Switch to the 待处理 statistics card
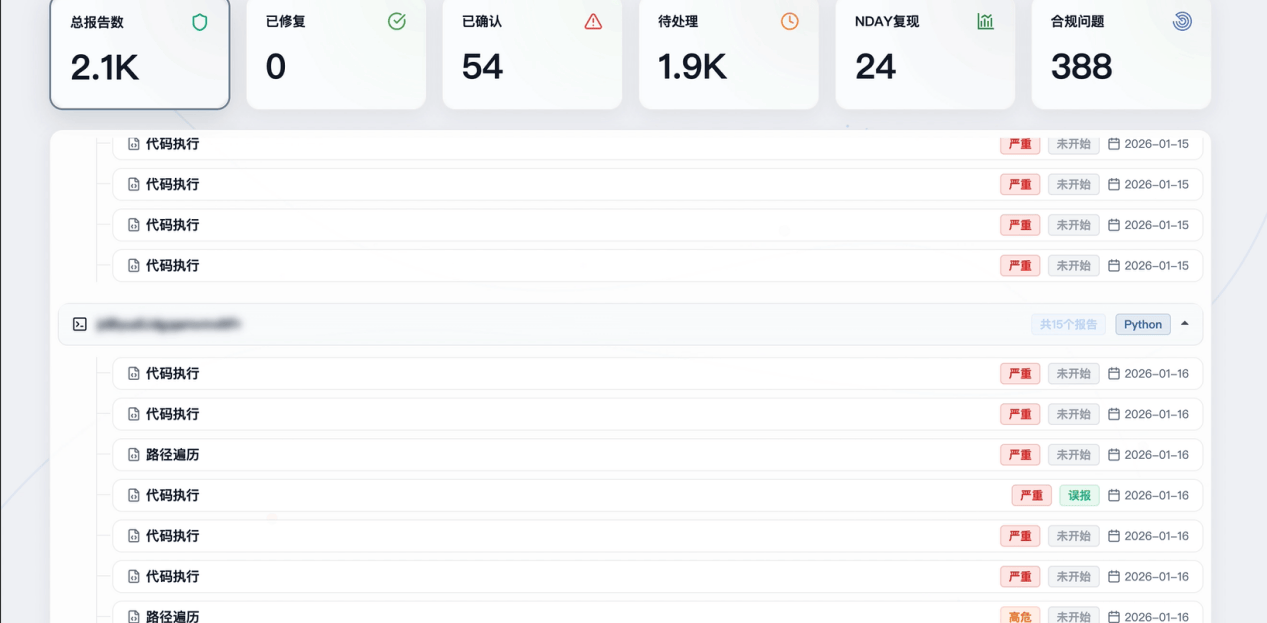The height and width of the screenshot is (623, 1267). tap(728, 55)
